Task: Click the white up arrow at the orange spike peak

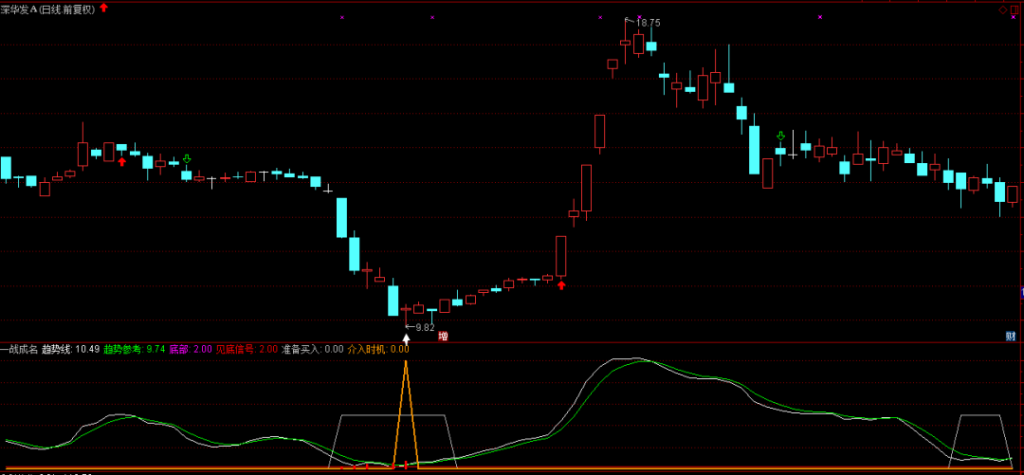Action: tap(406, 339)
